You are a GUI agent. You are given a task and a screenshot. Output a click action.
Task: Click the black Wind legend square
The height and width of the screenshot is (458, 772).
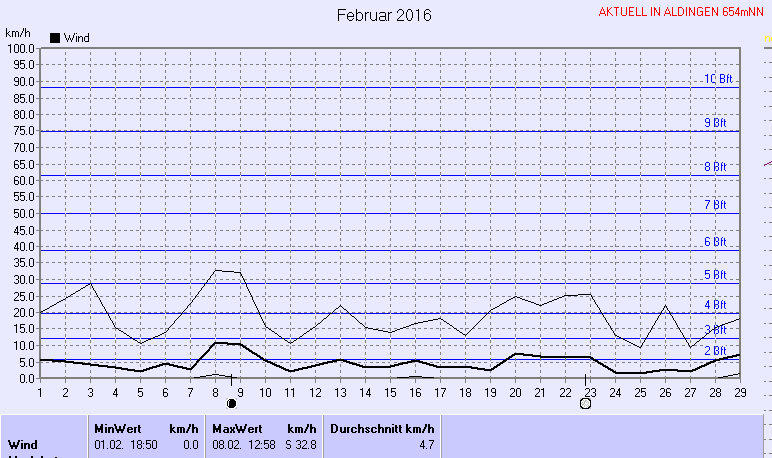click(55, 38)
